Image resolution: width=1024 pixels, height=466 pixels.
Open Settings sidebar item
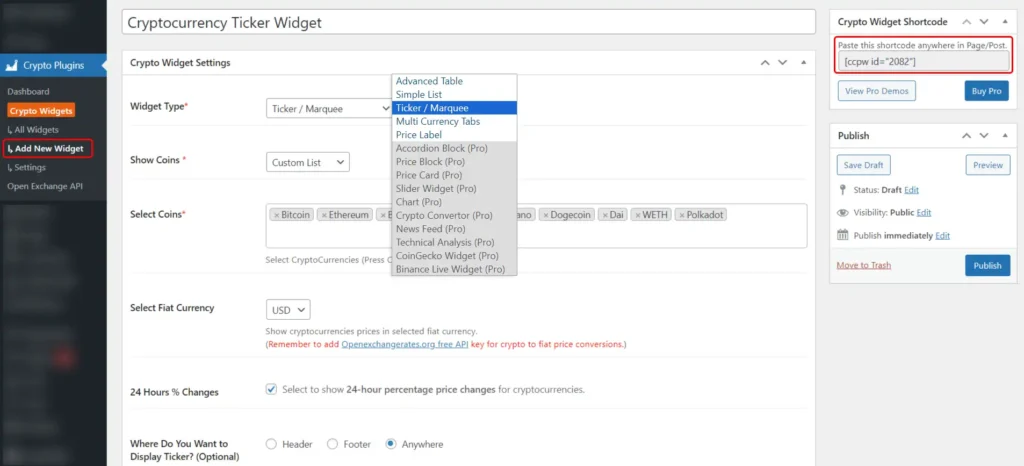pyautogui.click(x=27, y=168)
